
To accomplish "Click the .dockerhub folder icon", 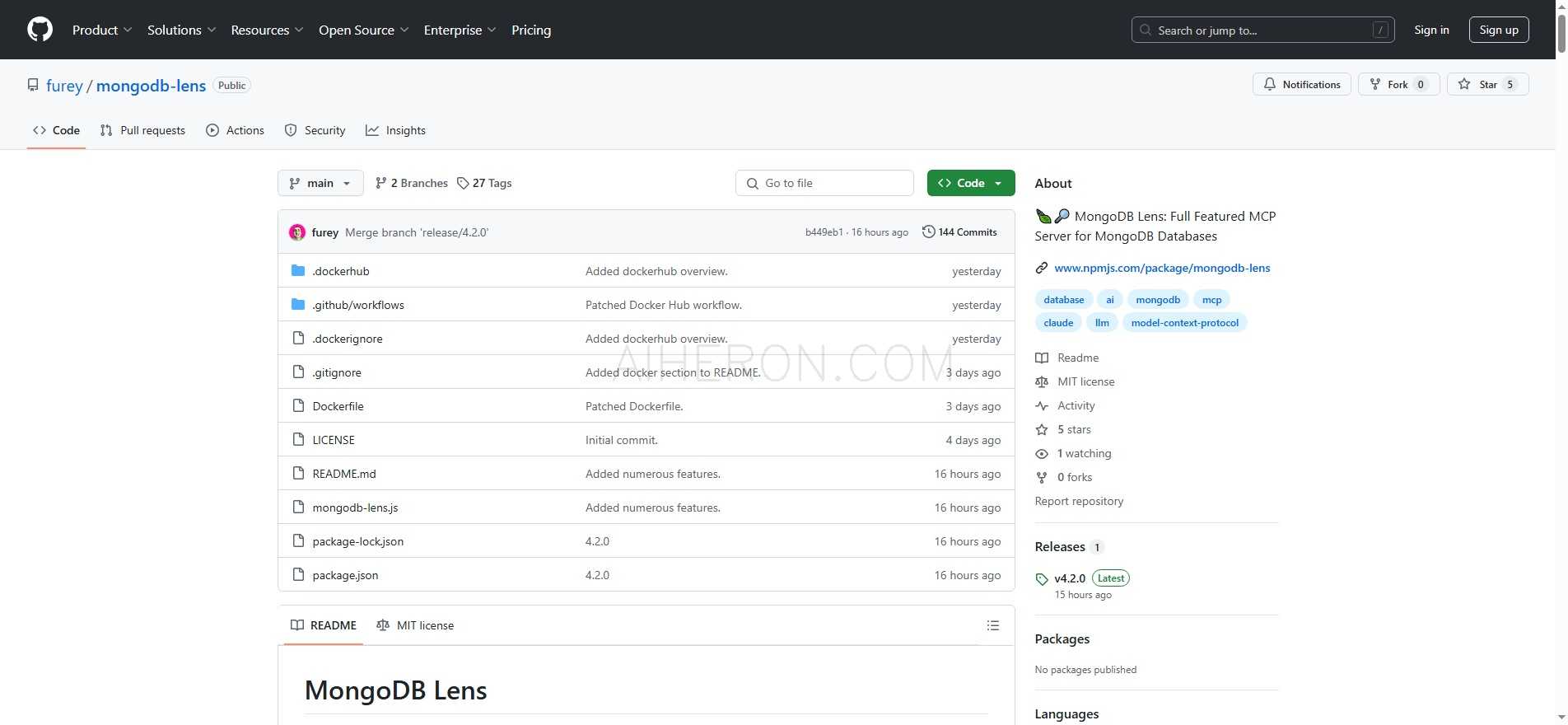I will [298, 271].
